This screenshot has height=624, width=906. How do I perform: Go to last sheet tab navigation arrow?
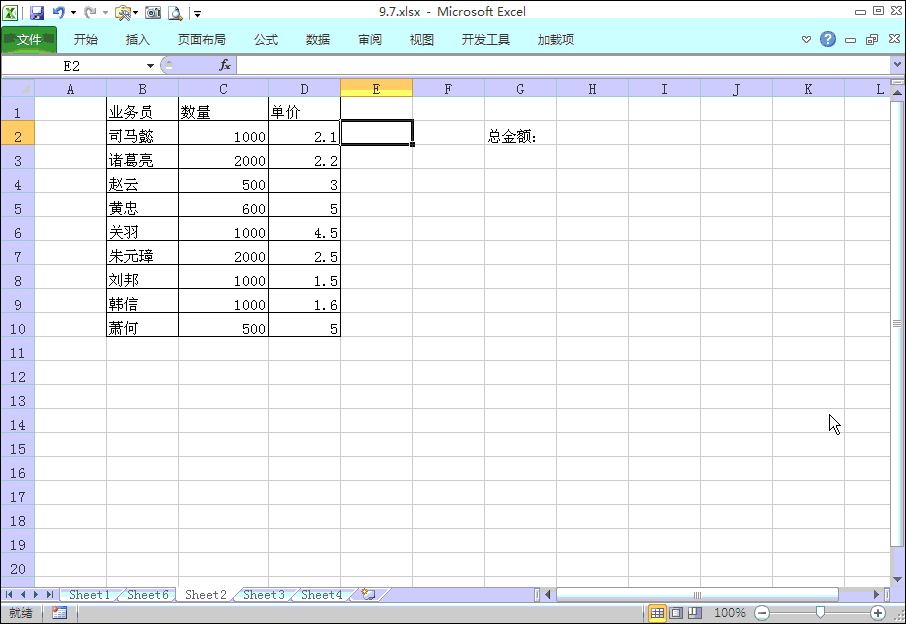tap(50, 594)
